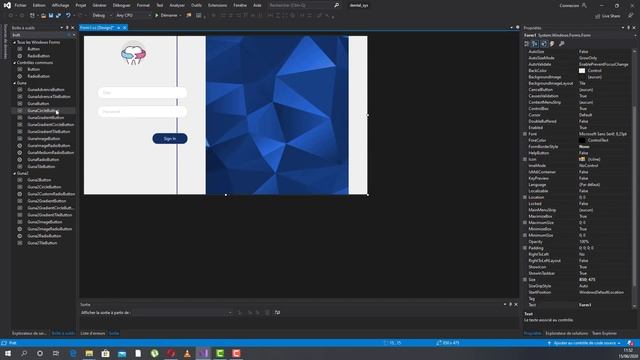Image resolution: width=640 pixels, height=360 pixels.
Task: Open the Projet menu
Action: (81, 5)
